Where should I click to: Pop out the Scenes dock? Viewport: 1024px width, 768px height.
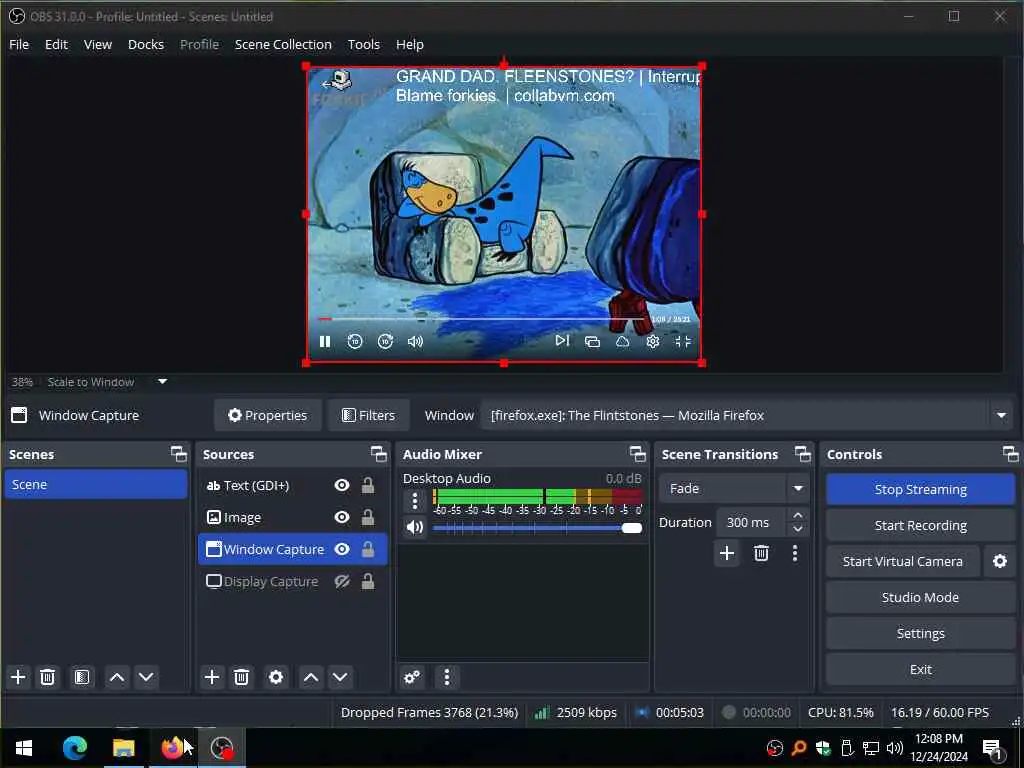tap(178, 454)
